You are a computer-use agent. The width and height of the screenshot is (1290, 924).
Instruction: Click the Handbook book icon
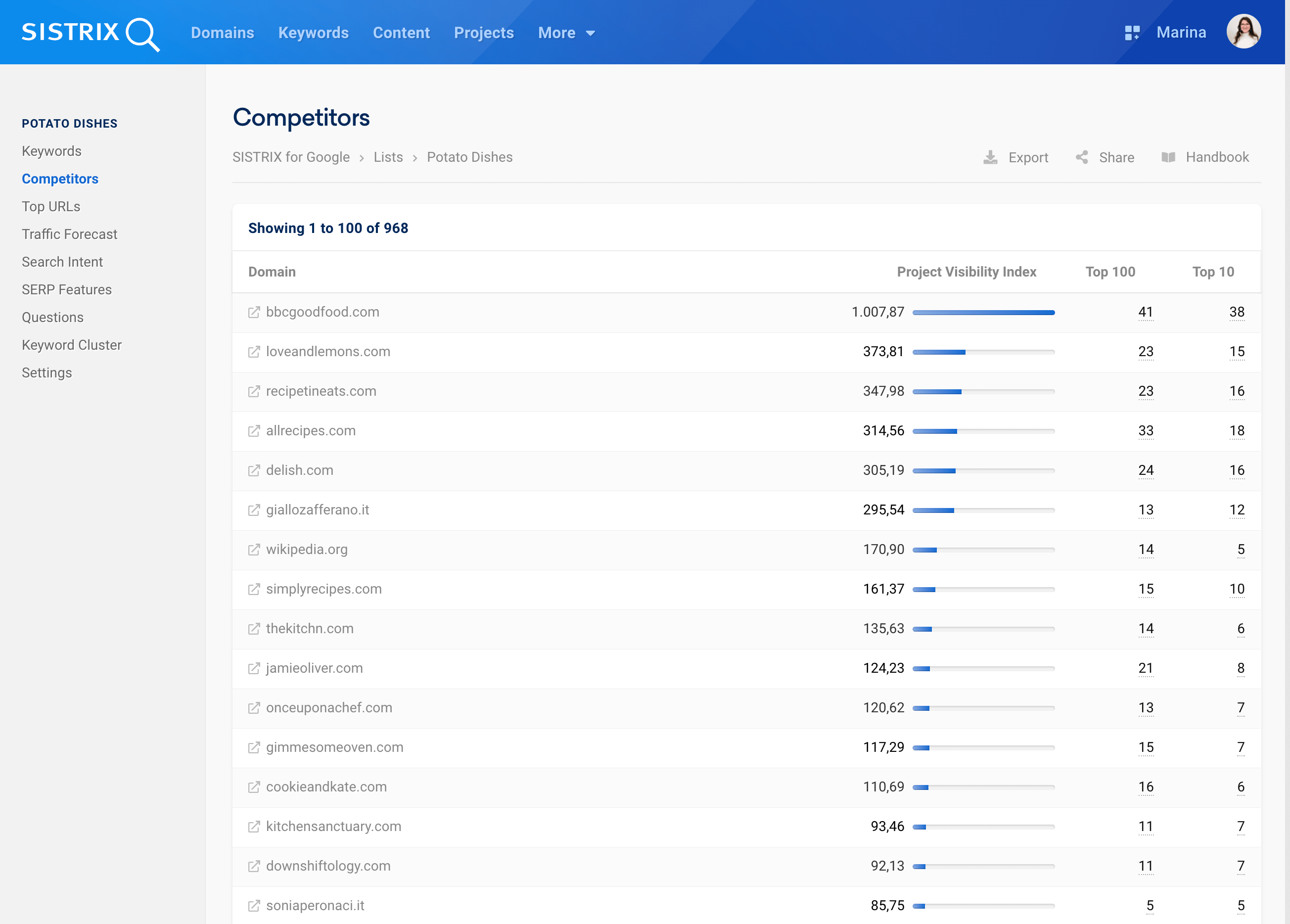click(x=1168, y=158)
